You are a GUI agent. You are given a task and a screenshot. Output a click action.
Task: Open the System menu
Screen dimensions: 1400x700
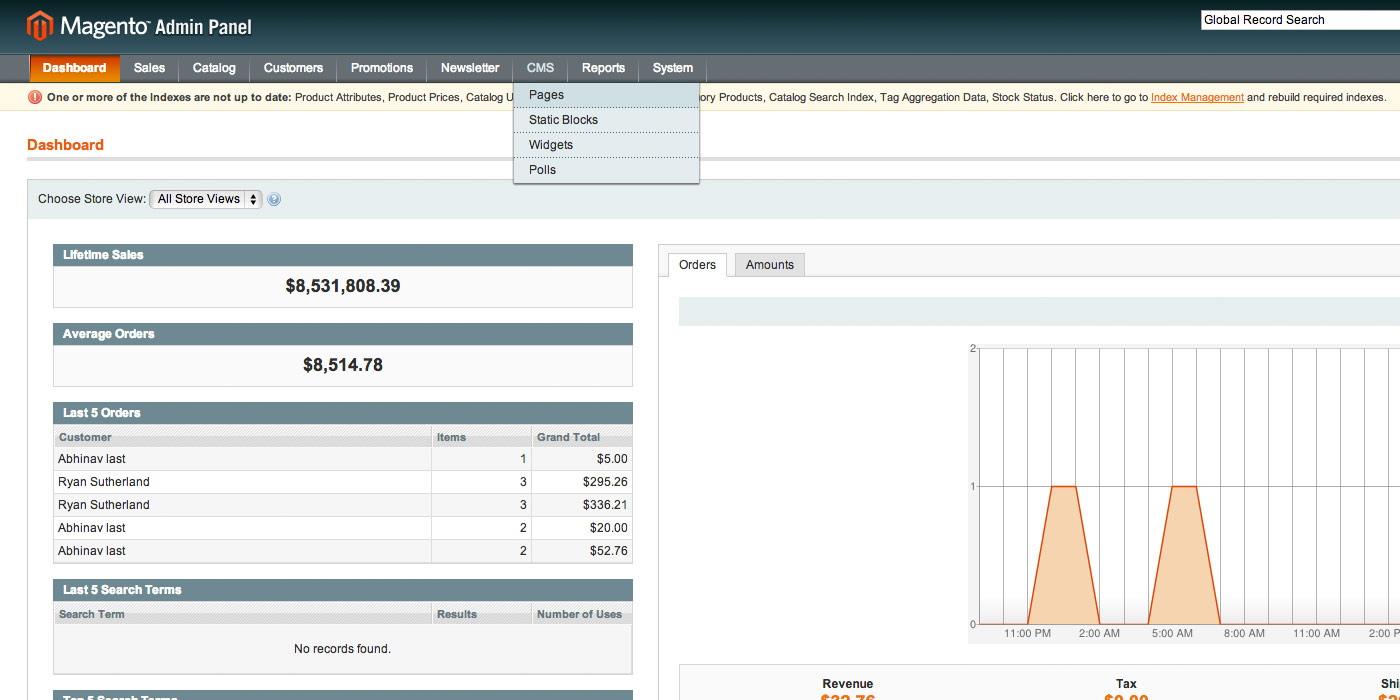[x=673, y=68]
